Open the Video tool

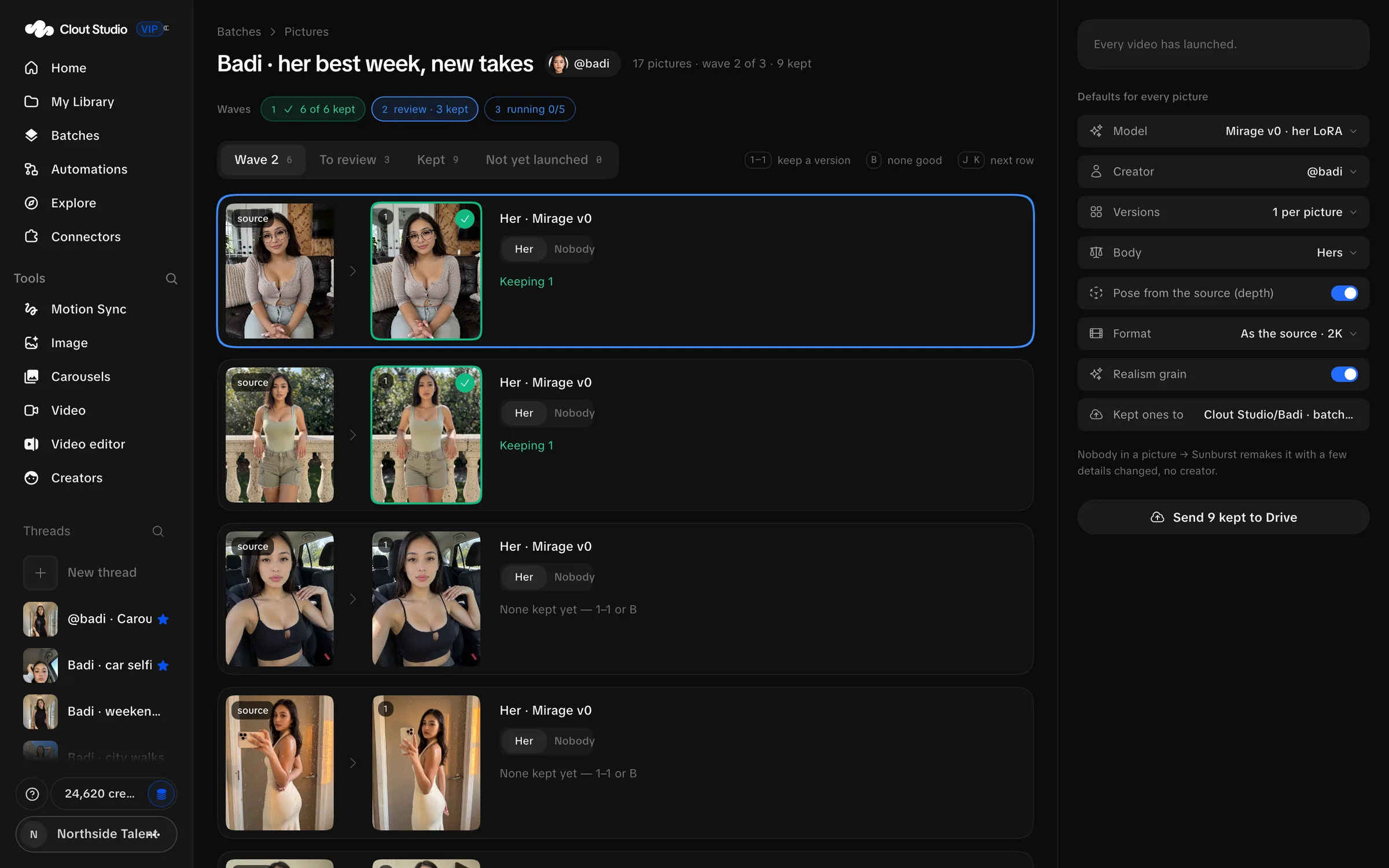tap(96, 410)
